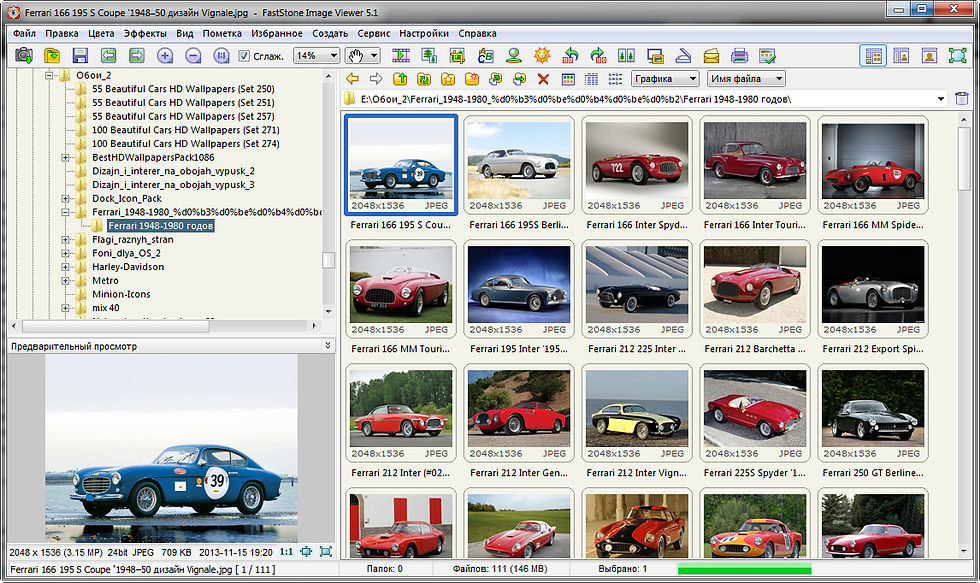
Task: Toggle the Сглаж. smoothing checkbox
Action: pyautogui.click(x=244, y=56)
